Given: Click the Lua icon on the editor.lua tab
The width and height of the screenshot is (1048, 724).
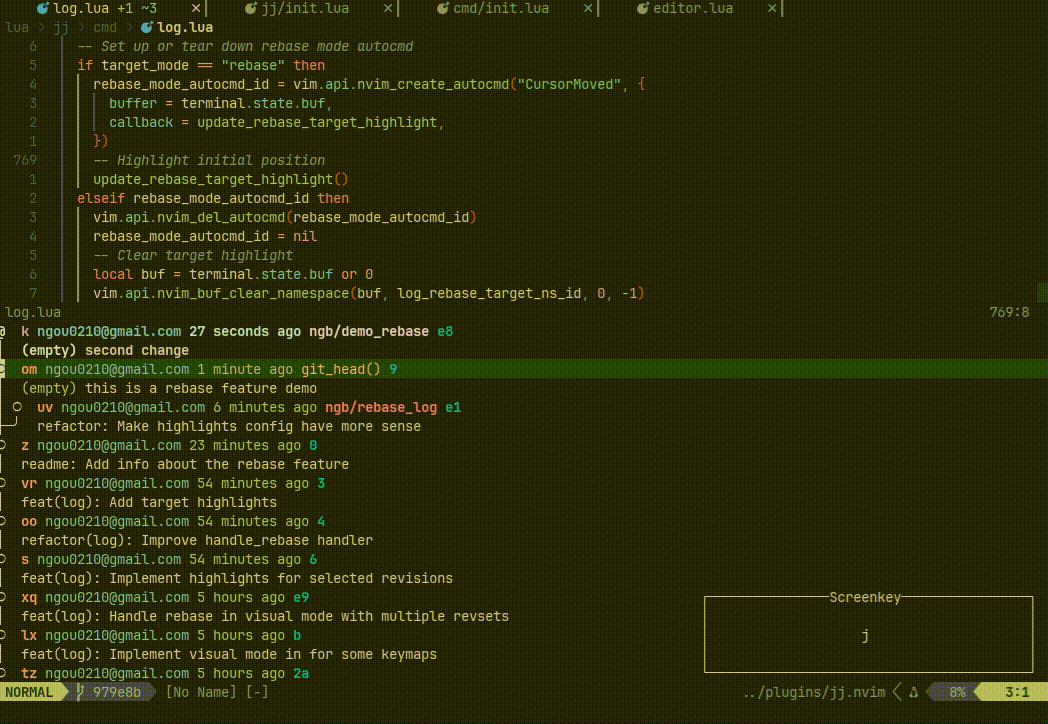Looking at the screenshot, I should tap(642, 9).
